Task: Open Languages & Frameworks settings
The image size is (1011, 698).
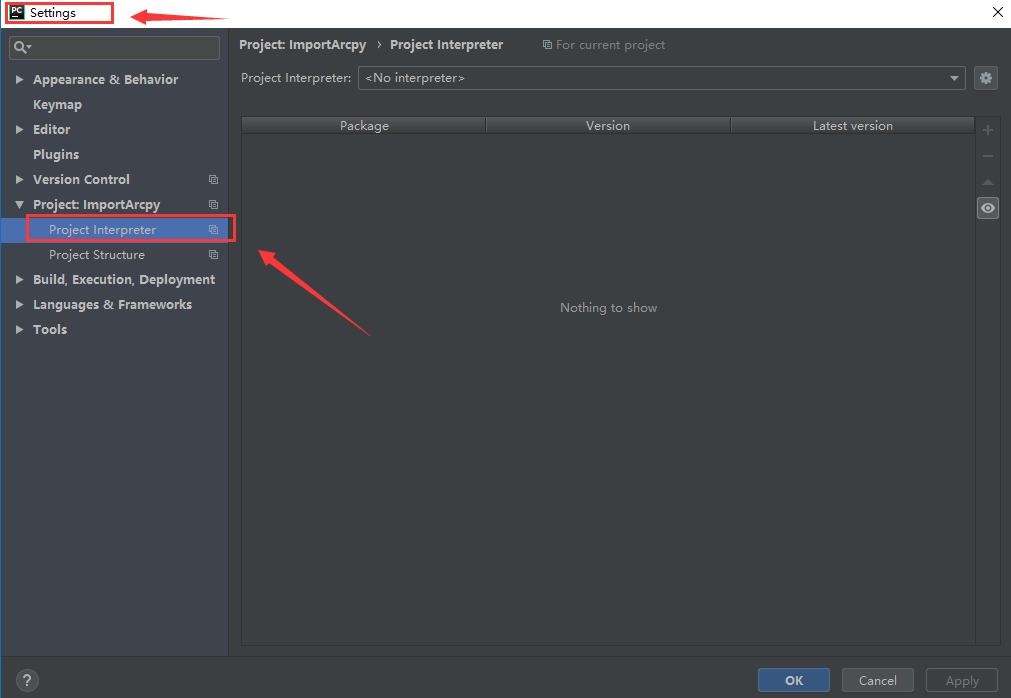Action: pos(113,304)
